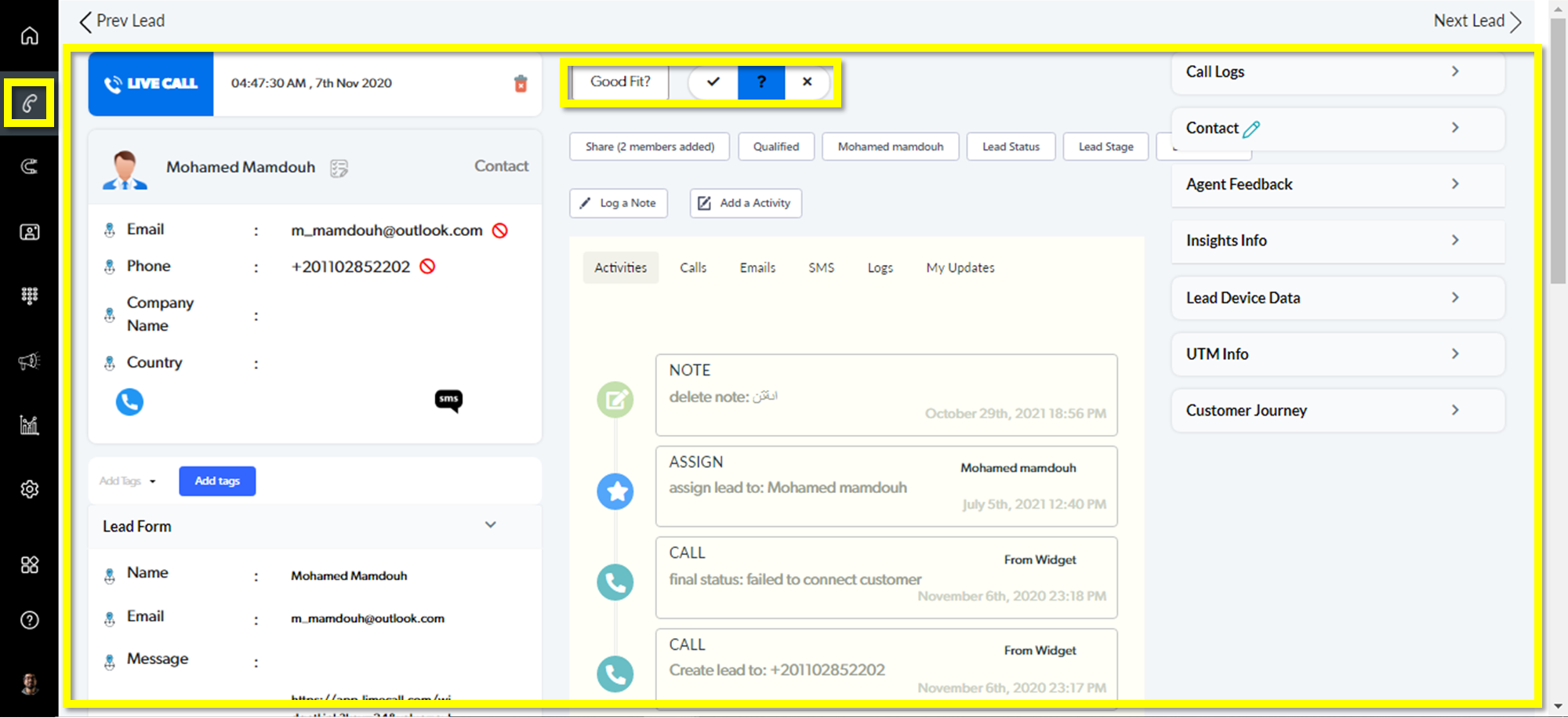Click the black SMS bubble icon

(448, 401)
